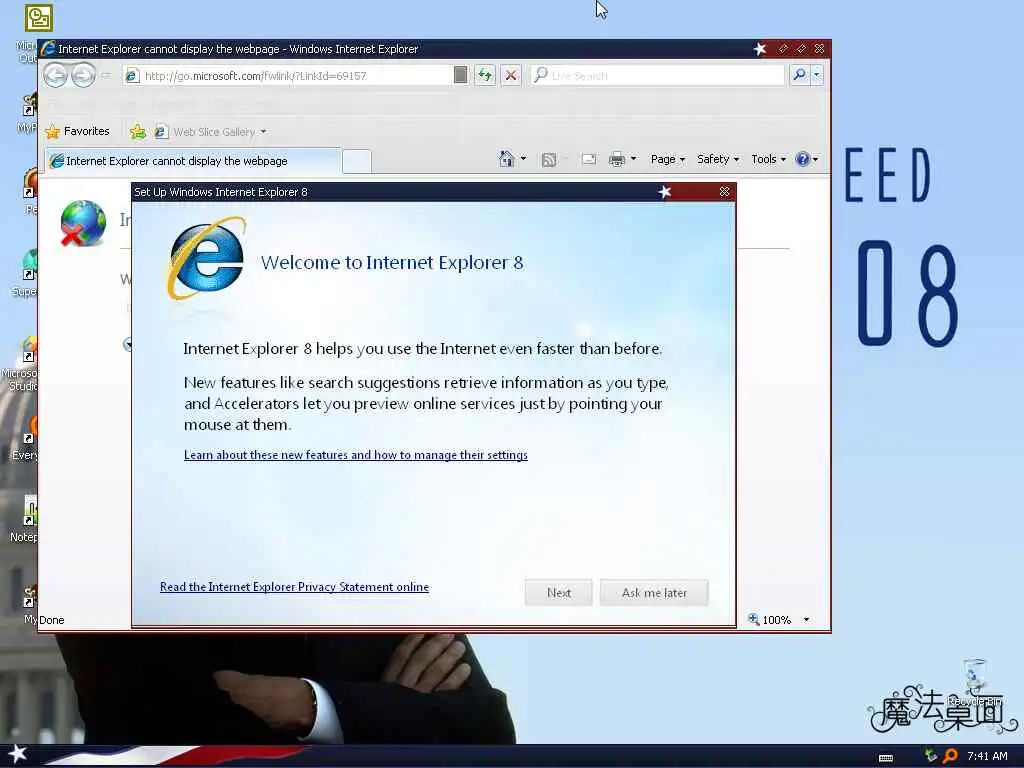Image resolution: width=1024 pixels, height=768 pixels.
Task: Expand the Web Slice Gallery dropdown arrow
Action: (x=263, y=132)
